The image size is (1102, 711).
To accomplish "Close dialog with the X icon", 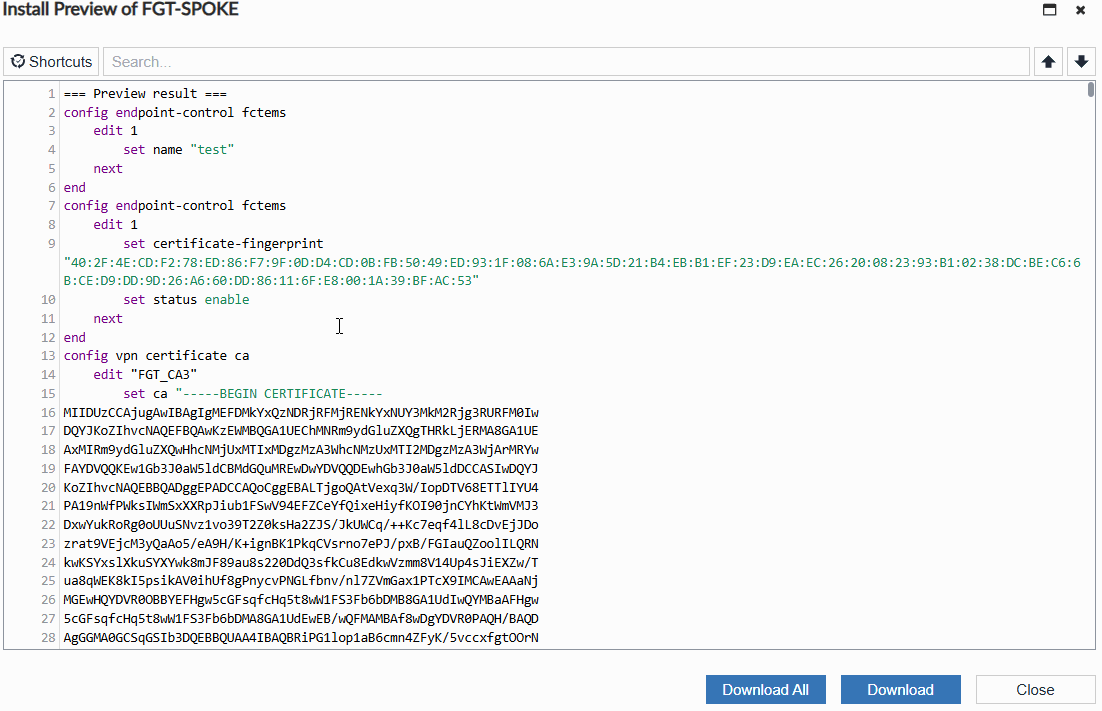I will 1080,10.
